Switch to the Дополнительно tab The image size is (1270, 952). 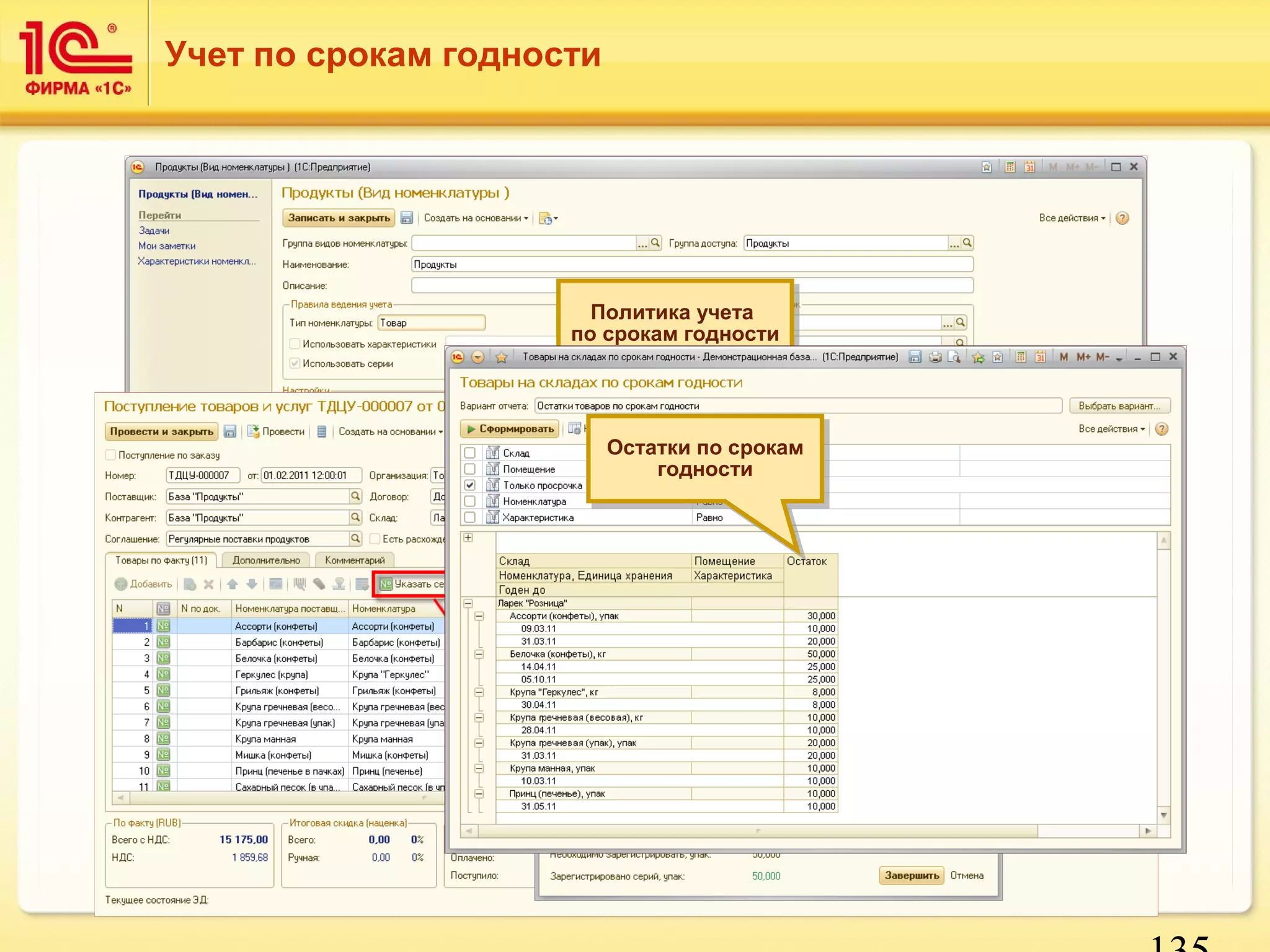point(266,560)
